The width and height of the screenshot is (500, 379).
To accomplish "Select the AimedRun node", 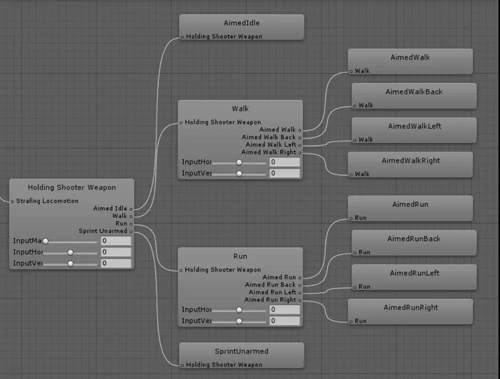I will [x=410, y=205].
